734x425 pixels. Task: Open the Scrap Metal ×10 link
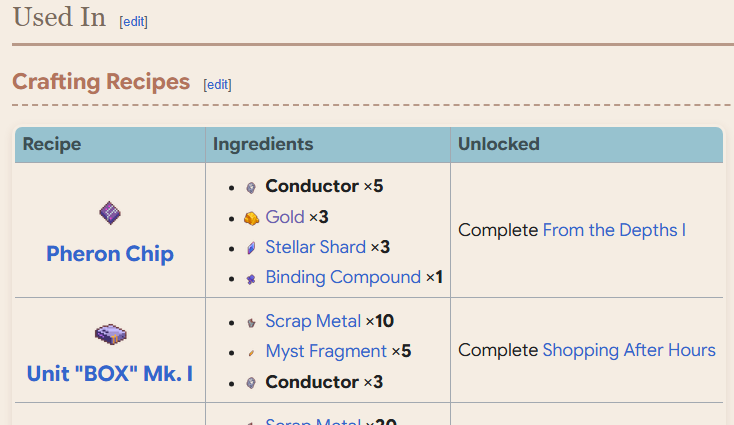313,321
